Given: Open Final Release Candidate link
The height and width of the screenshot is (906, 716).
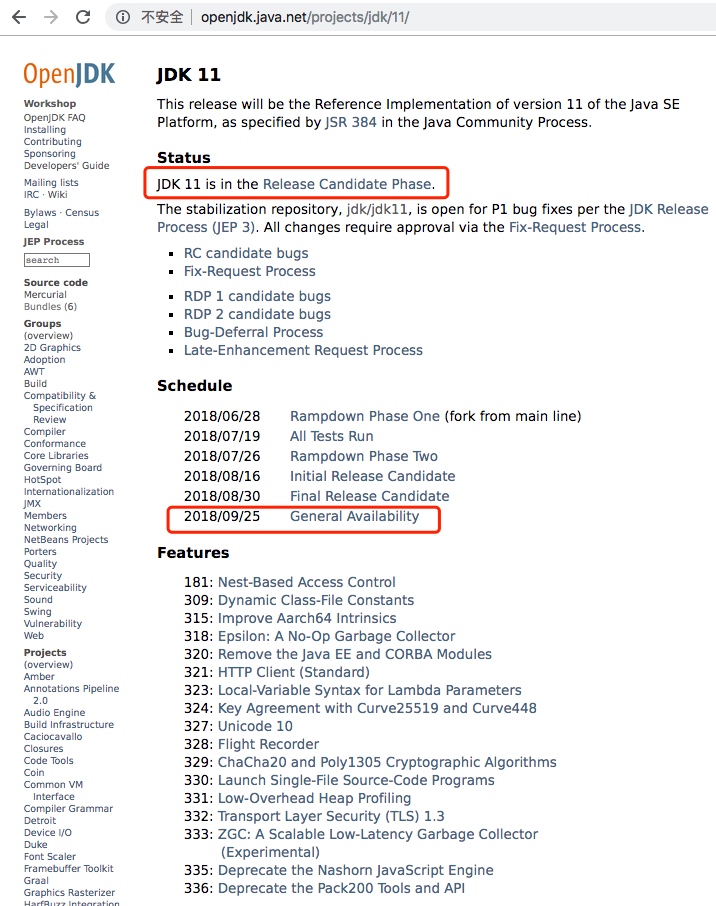Looking at the screenshot, I should (370, 496).
